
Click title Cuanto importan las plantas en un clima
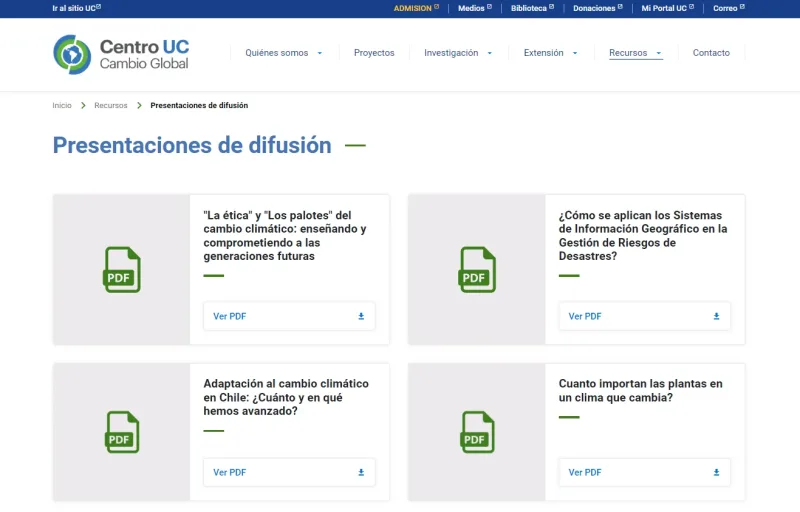pyautogui.click(x=640, y=391)
